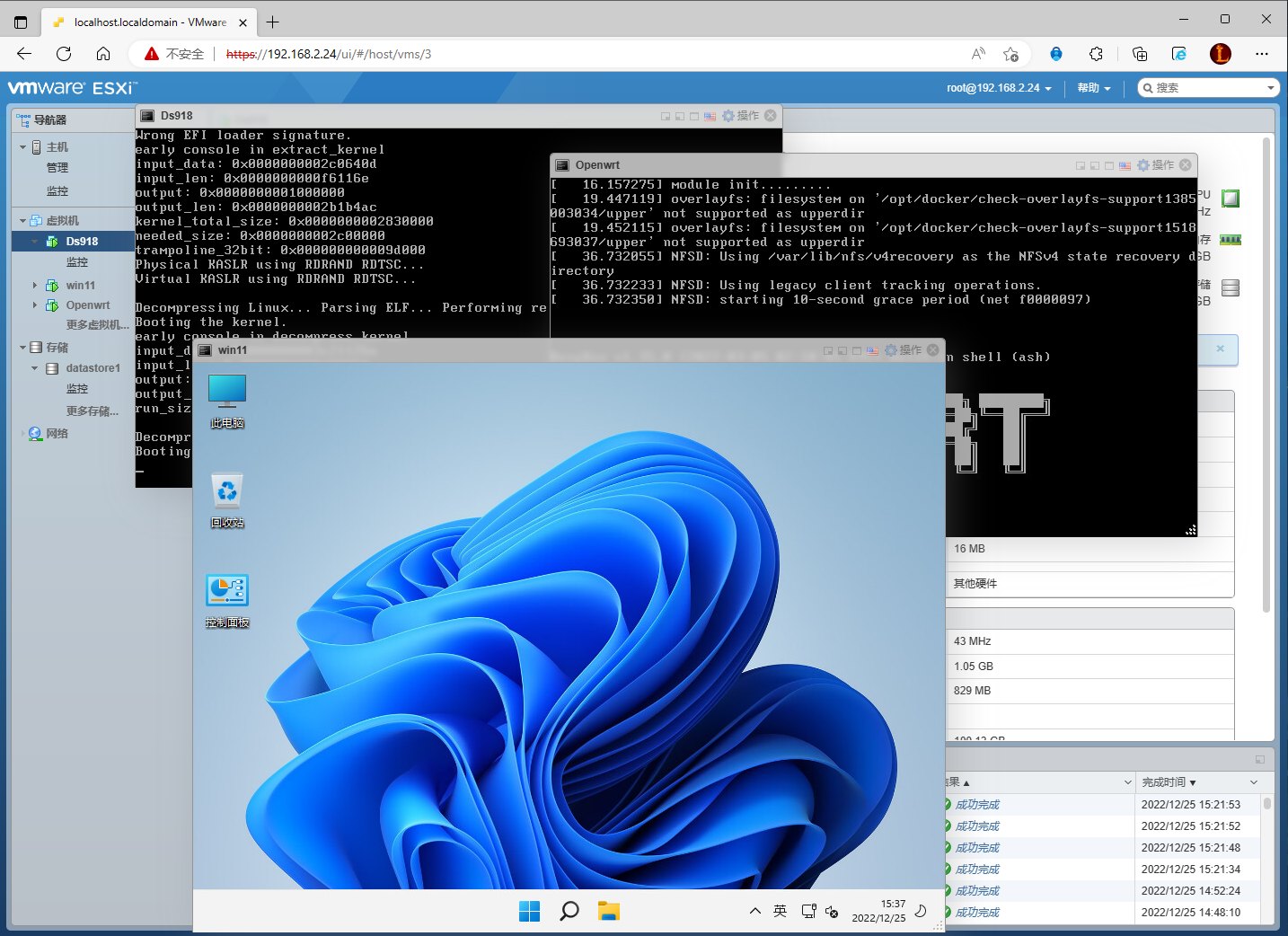
Task: Dismiss notification with the X button
Action: pos(1220,349)
